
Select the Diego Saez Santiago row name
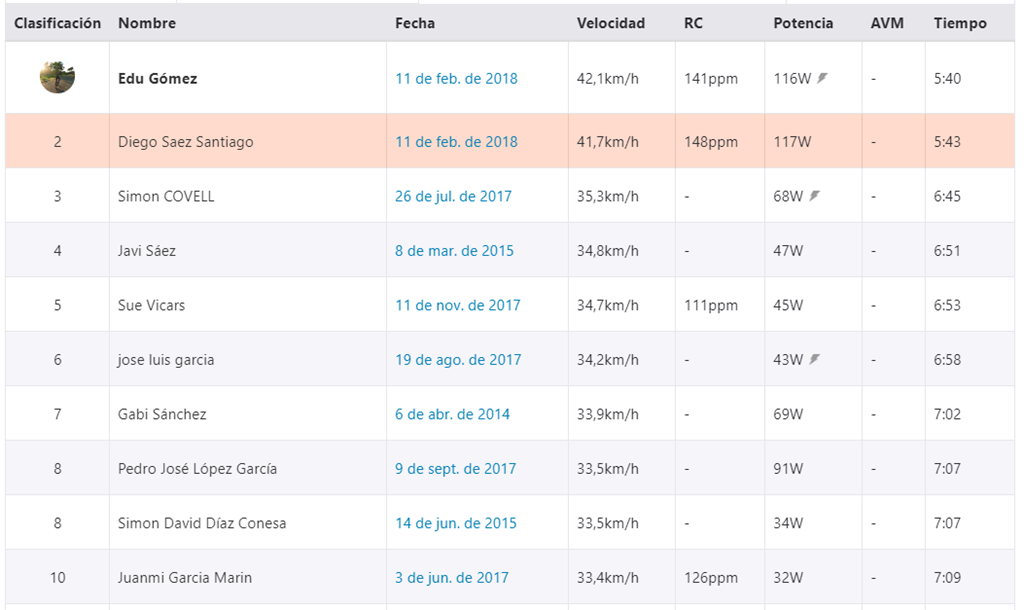(185, 142)
